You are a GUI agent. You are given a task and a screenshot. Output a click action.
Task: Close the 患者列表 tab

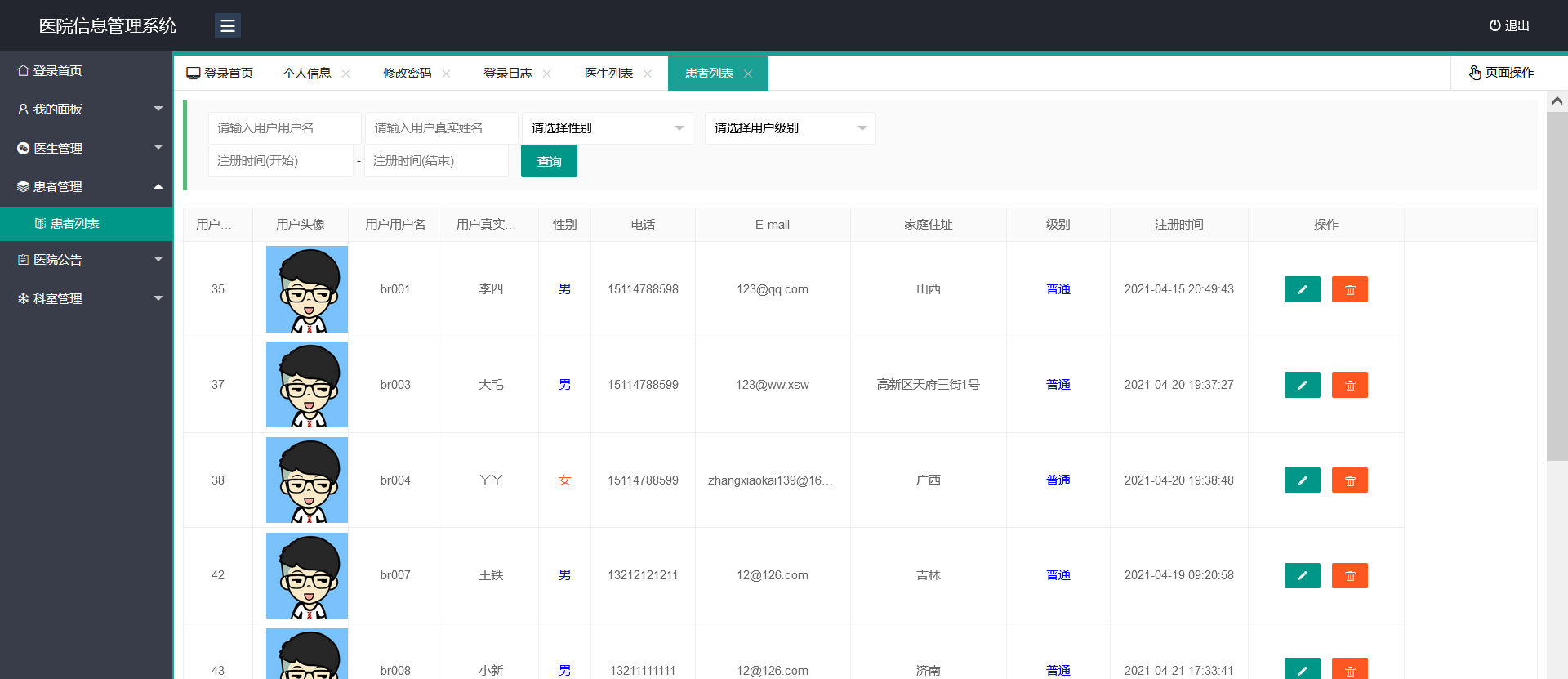tap(748, 74)
